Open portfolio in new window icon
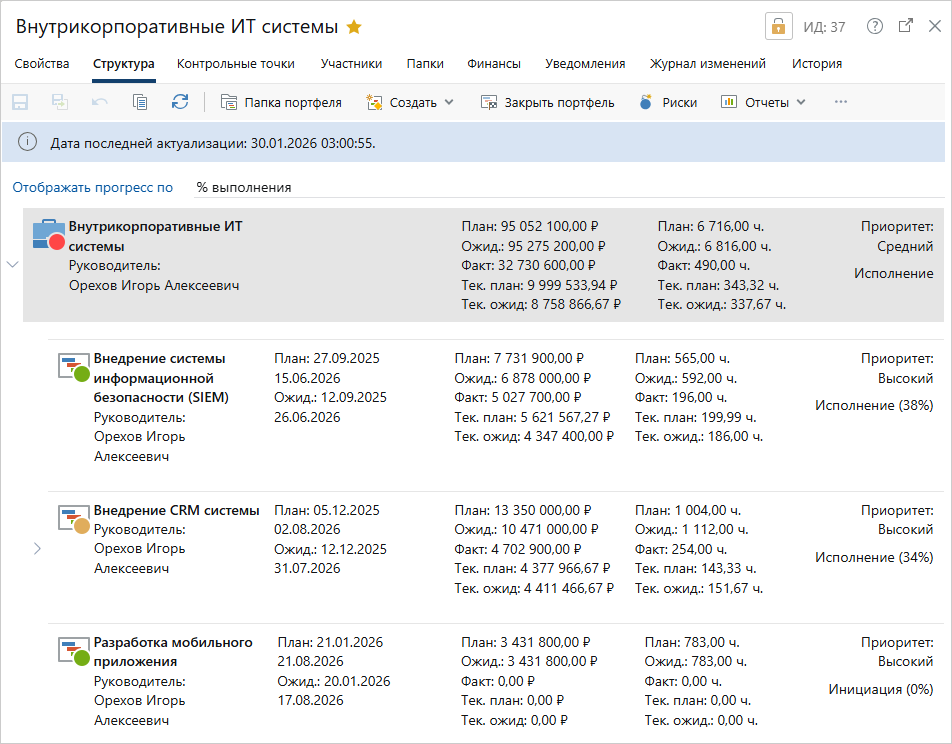The height and width of the screenshot is (744, 952). click(906, 27)
